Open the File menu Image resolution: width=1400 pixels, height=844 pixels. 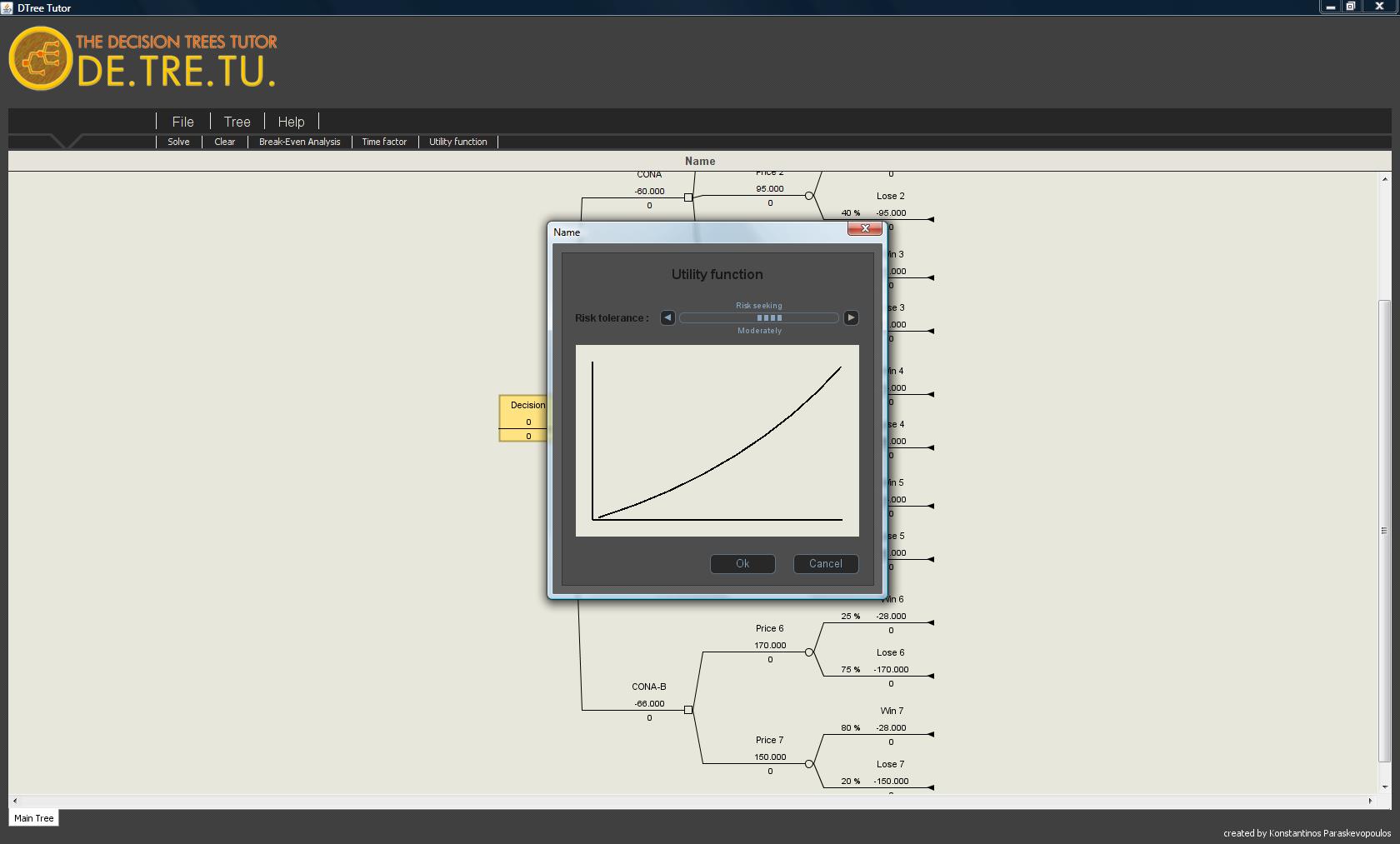tap(182, 122)
